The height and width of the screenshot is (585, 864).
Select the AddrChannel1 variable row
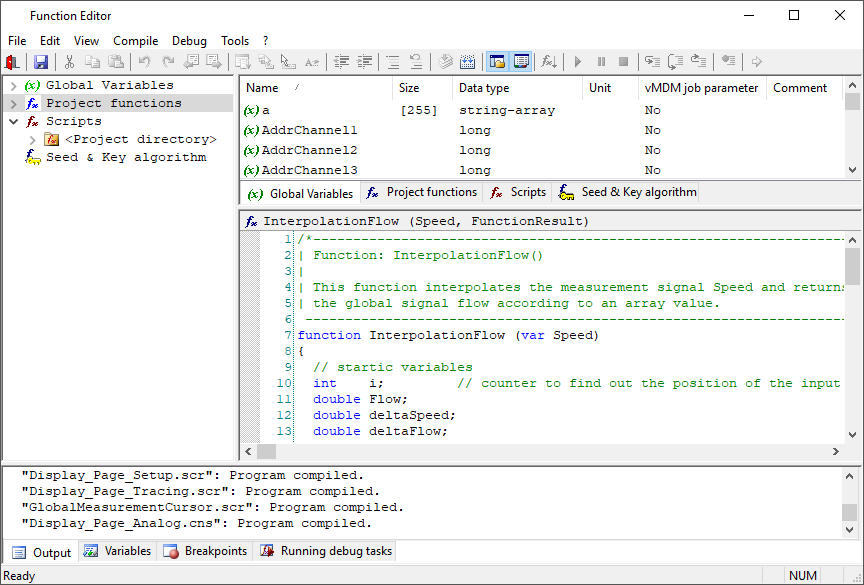tap(542, 131)
